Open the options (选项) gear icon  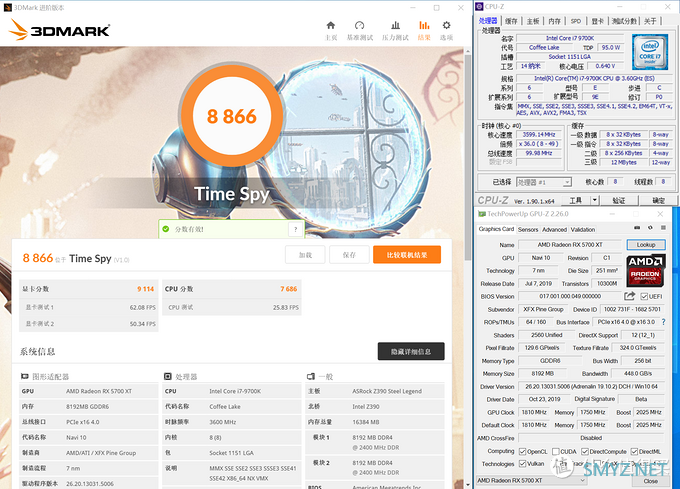(446, 25)
